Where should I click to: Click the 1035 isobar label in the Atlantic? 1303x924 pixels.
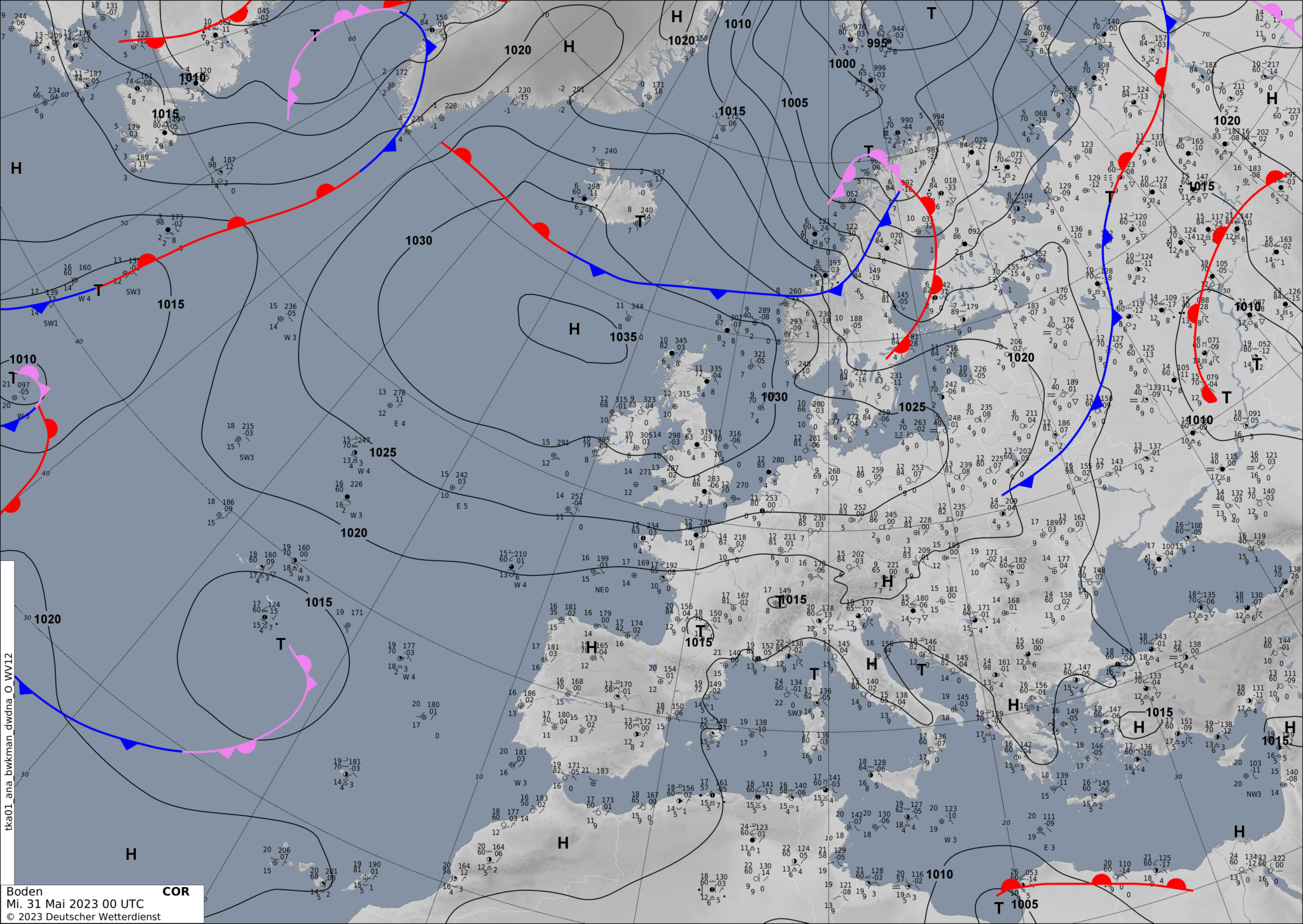pos(623,337)
